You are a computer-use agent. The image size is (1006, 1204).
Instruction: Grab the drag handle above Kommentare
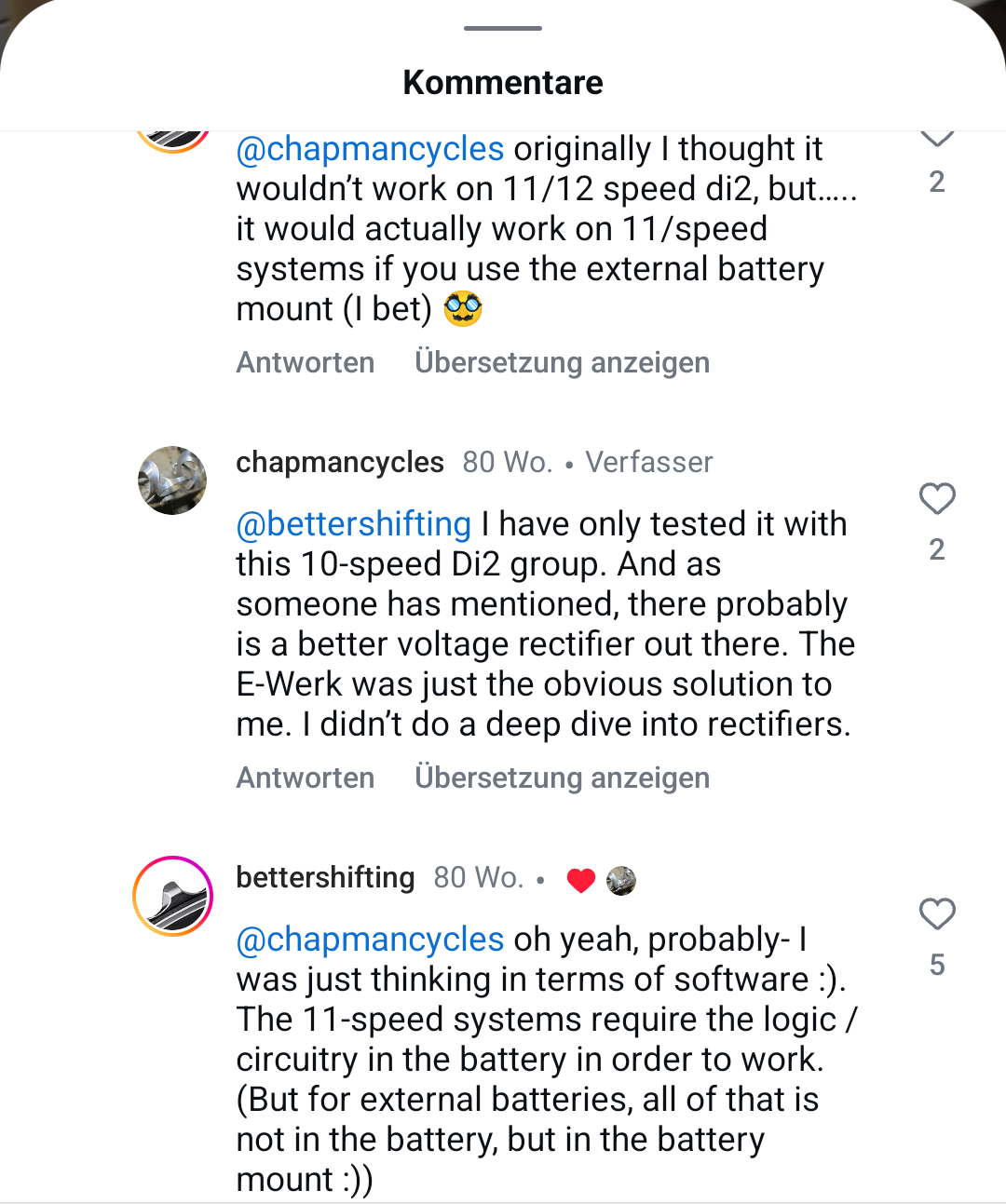503,28
